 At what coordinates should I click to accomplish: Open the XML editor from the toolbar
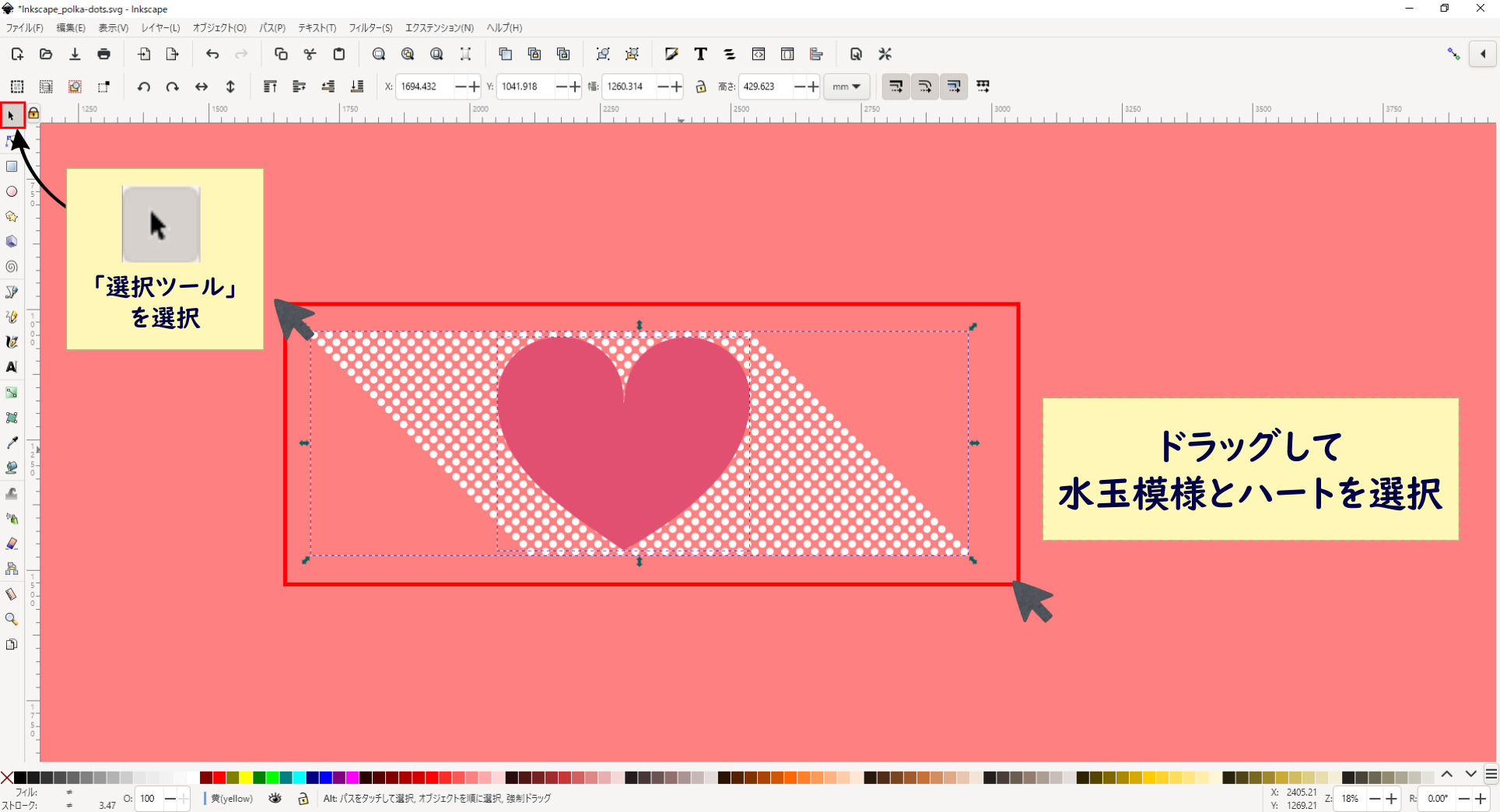(x=758, y=54)
